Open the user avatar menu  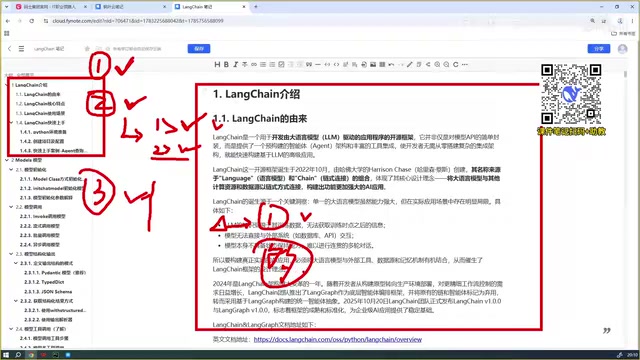[x=622, y=49]
